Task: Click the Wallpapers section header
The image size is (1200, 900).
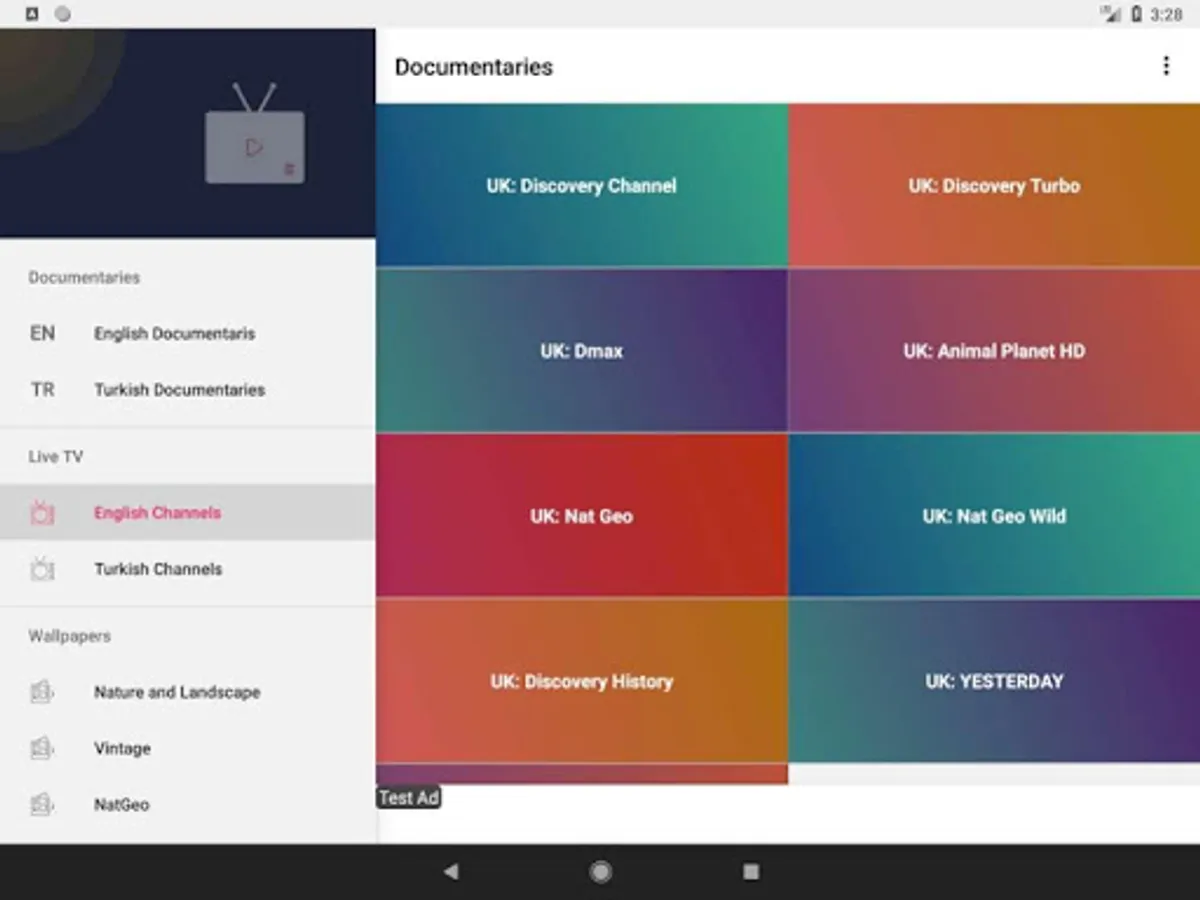Action: click(x=69, y=636)
